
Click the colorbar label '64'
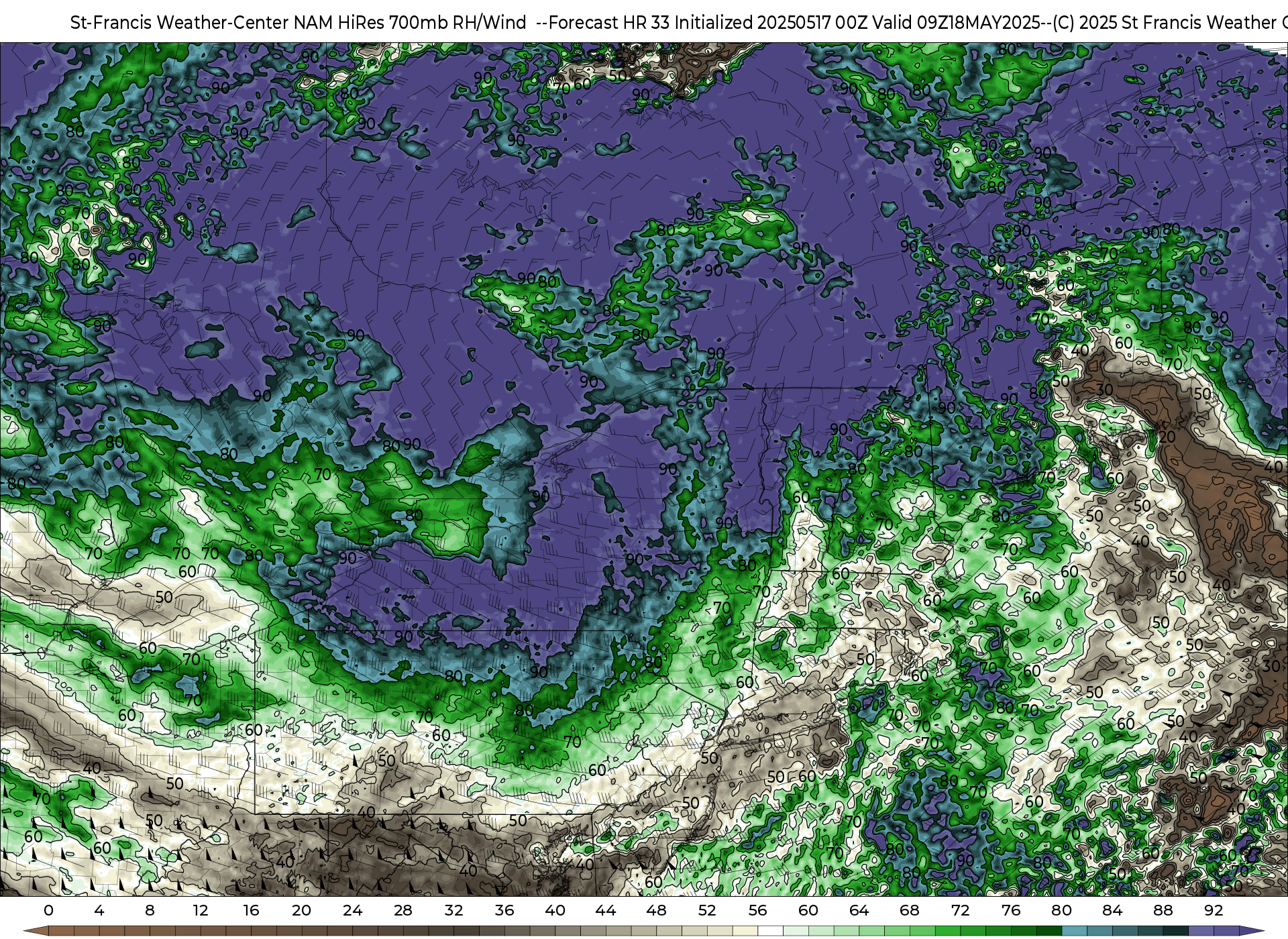tap(859, 910)
